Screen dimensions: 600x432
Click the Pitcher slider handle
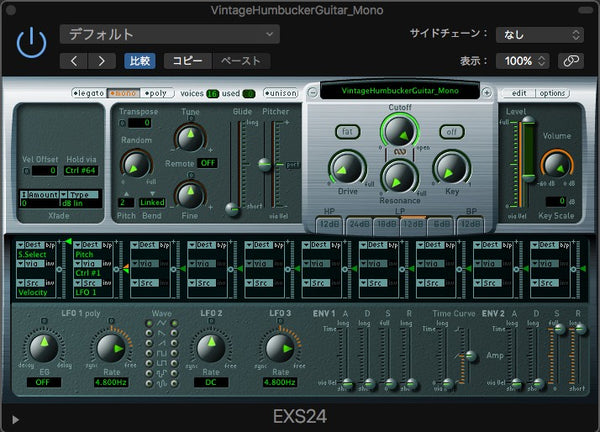coord(265,165)
